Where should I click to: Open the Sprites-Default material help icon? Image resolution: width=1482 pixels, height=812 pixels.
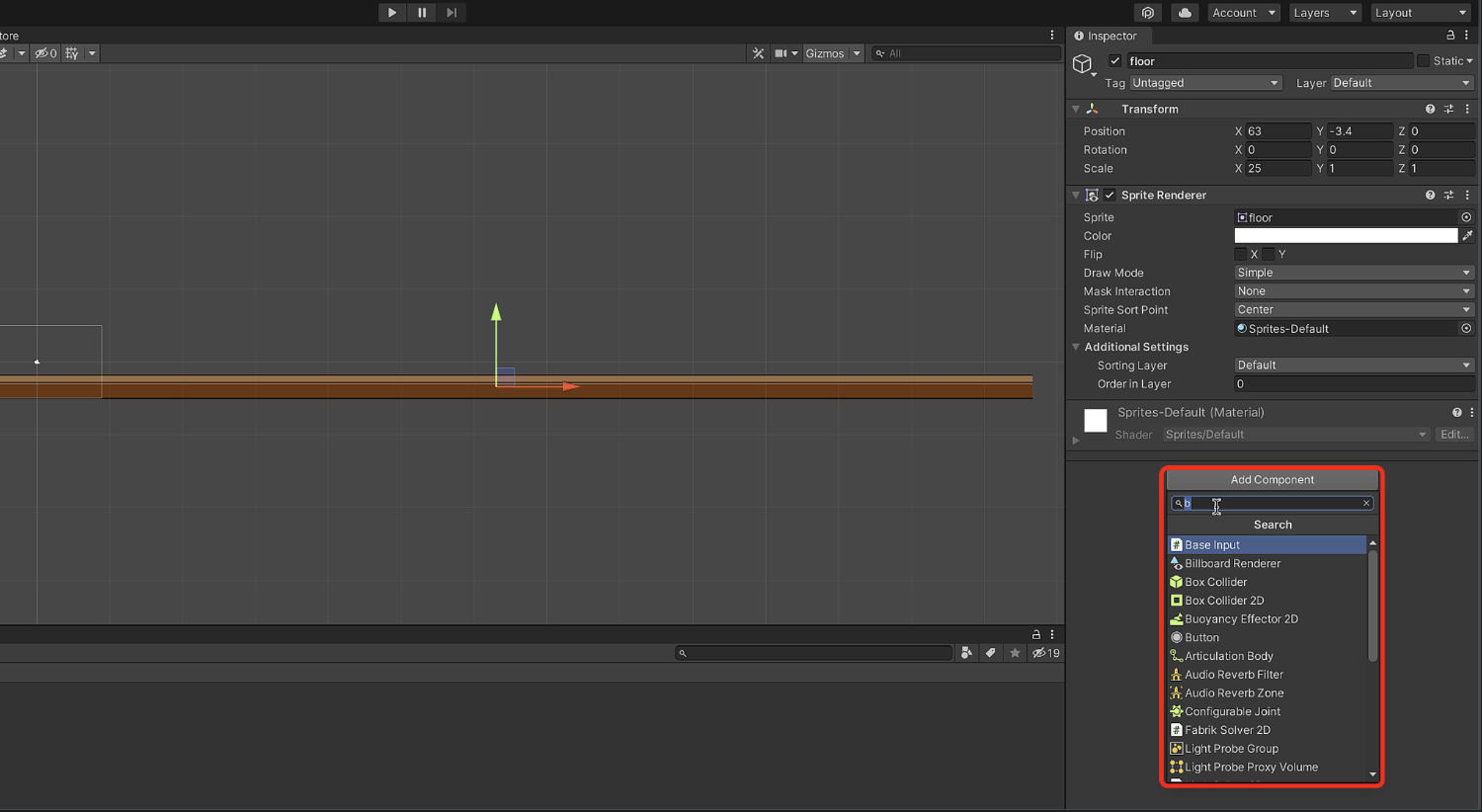click(1456, 413)
